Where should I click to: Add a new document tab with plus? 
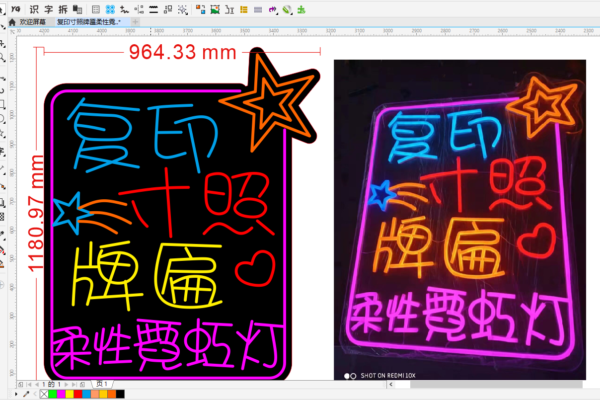click(x=135, y=22)
